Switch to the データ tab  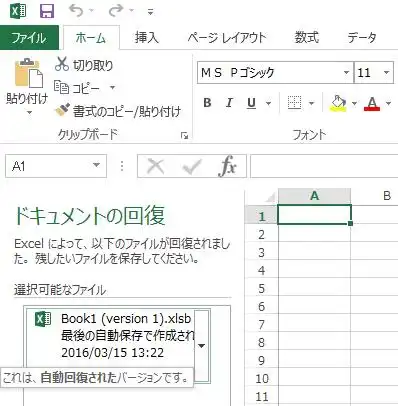(x=362, y=38)
